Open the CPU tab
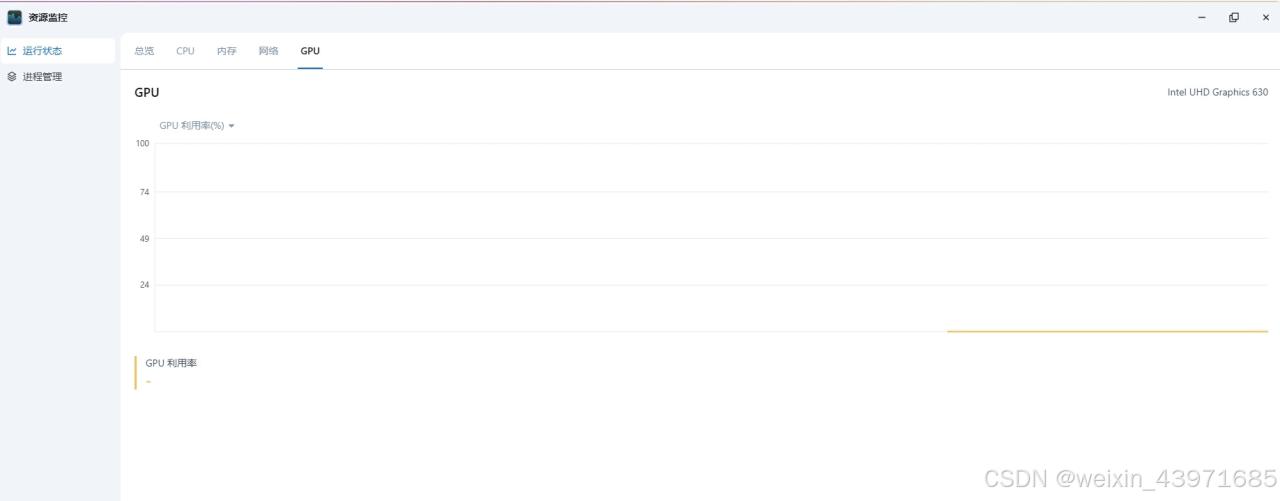 coord(185,51)
